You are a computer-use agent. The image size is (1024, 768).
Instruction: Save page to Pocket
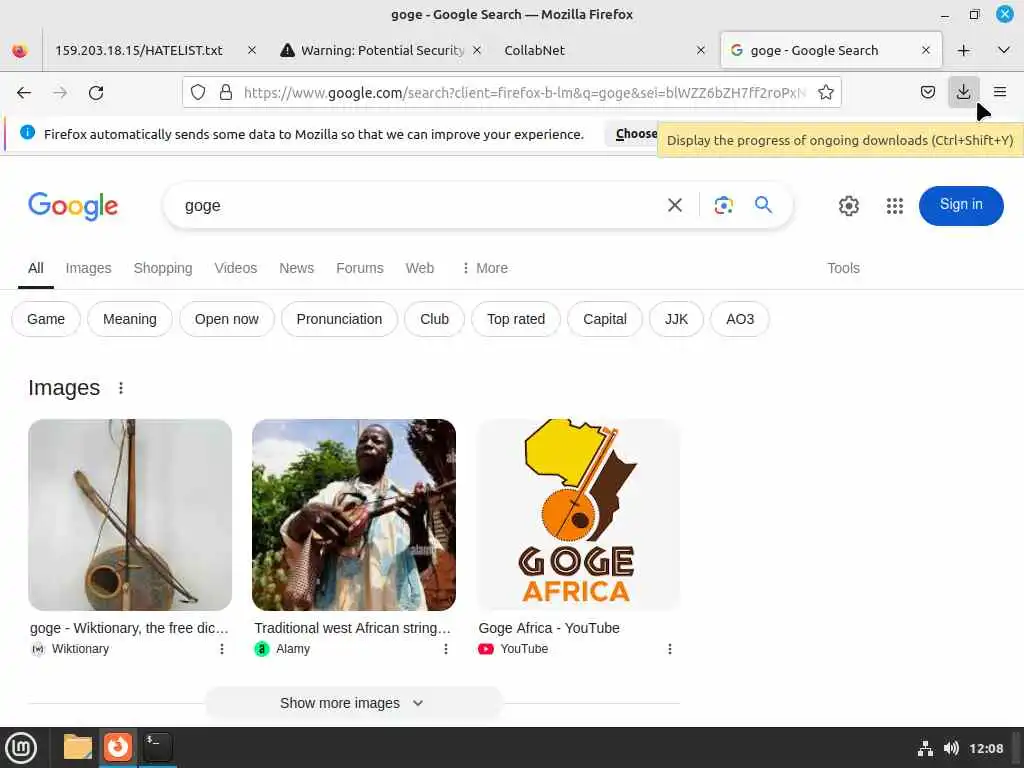(927, 92)
